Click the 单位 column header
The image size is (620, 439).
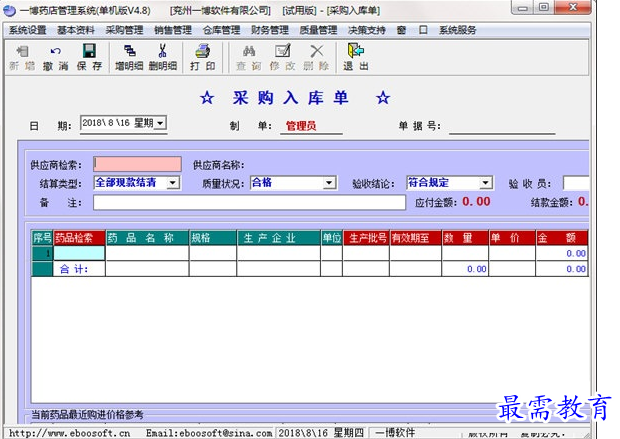click(331, 238)
